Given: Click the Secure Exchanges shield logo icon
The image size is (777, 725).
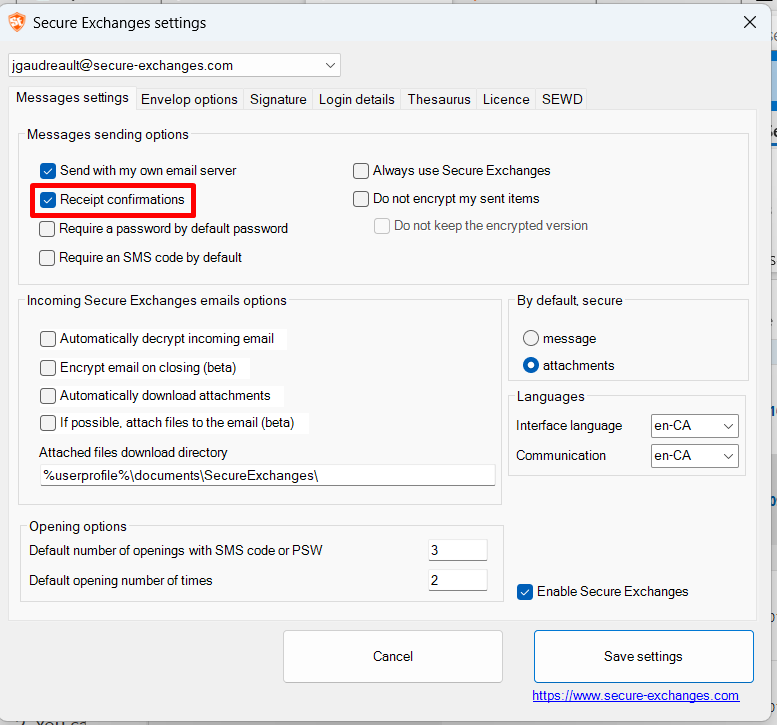Looking at the screenshot, I should 17,22.
